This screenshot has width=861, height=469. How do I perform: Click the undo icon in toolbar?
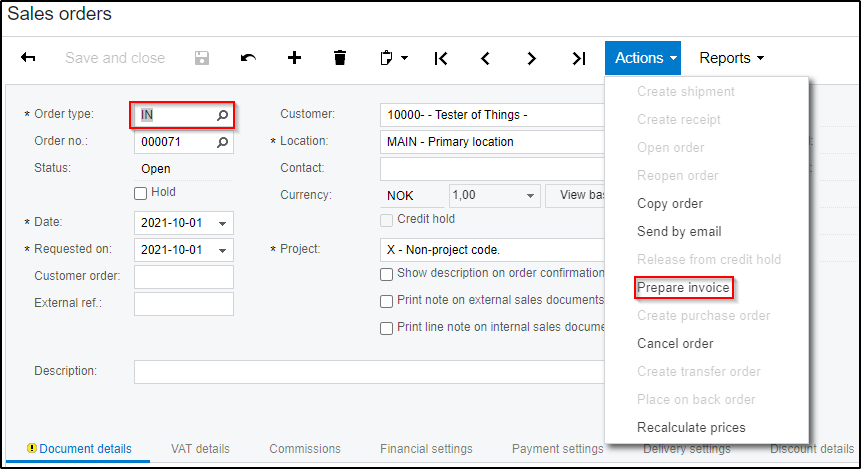click(x=248, y=58)
